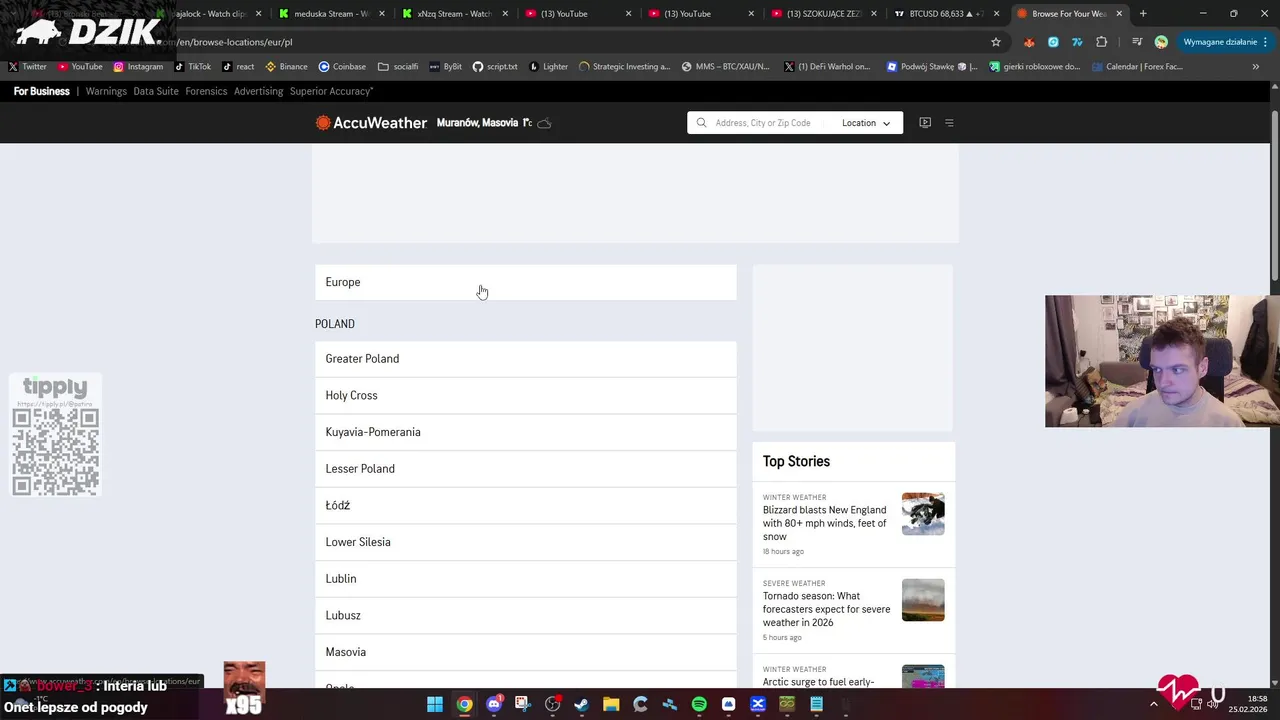Open the Warnings link
The image size is (1280, 720).
pyautogui.click(x=106, y=91)
